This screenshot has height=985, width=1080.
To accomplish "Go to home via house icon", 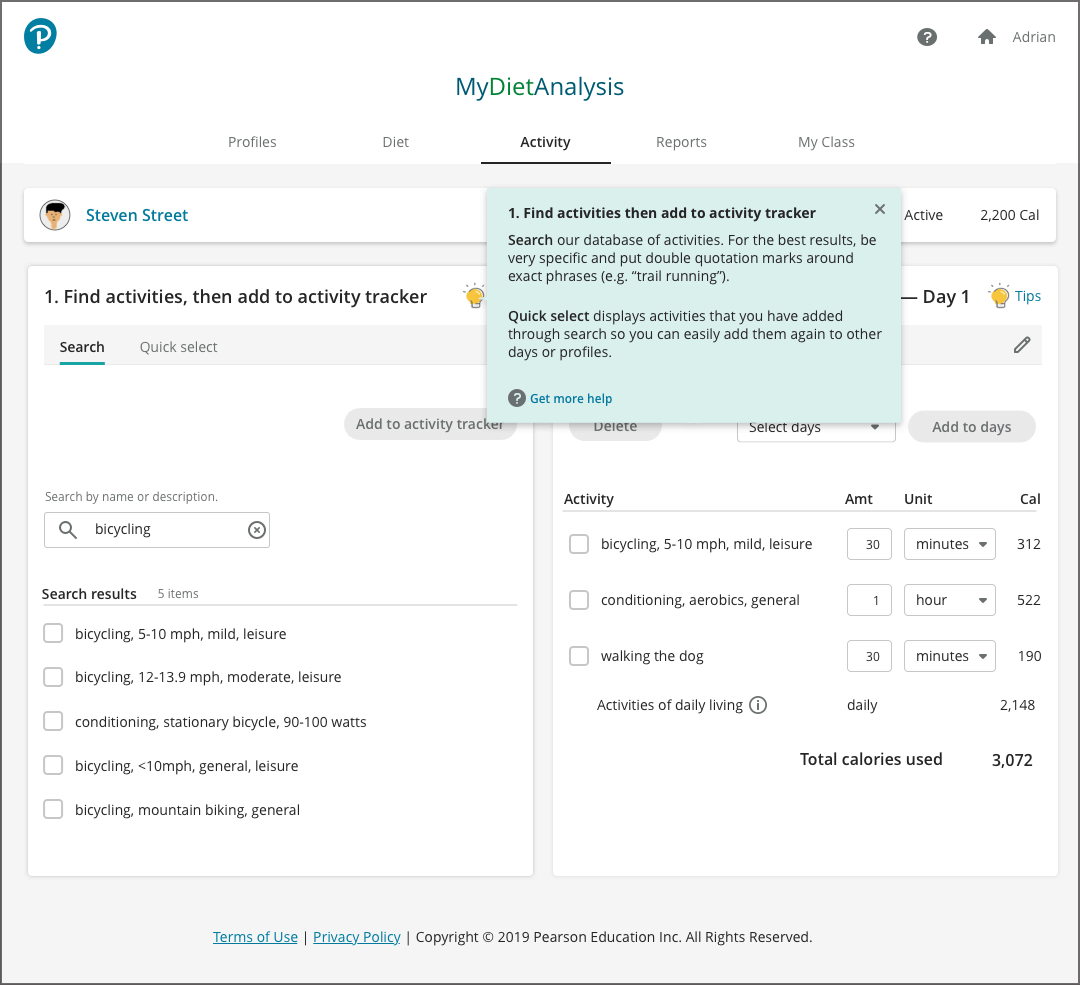I will 986,37.
